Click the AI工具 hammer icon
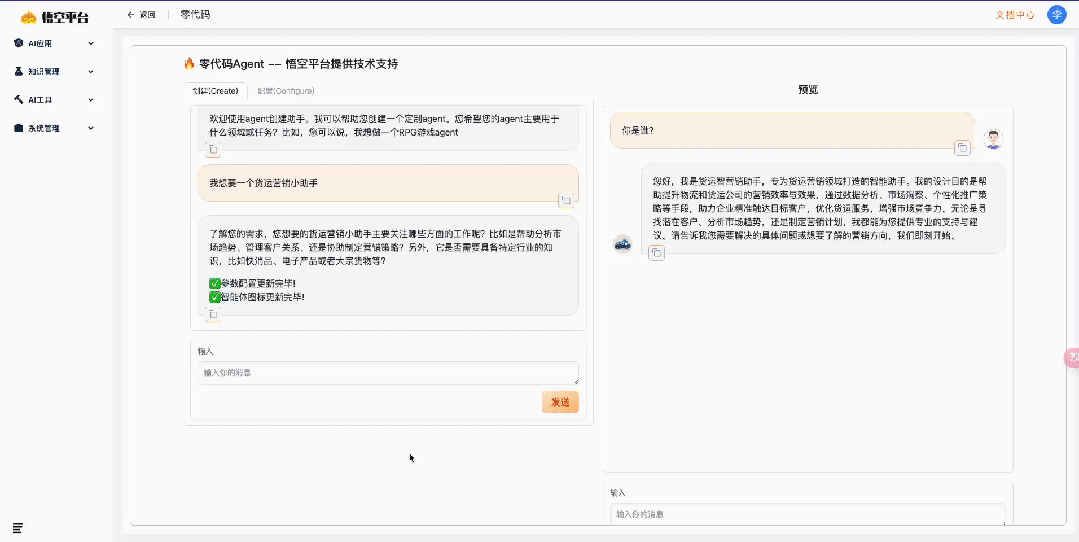This screenshot has width=1079, height=542. tap(19, 100)
